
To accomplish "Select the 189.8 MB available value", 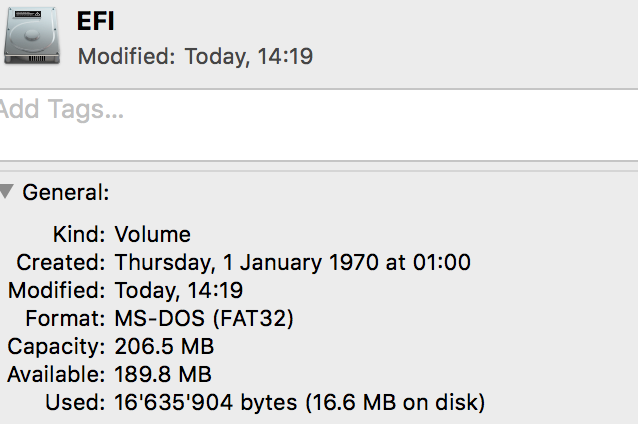I will [x=163, y=375].
